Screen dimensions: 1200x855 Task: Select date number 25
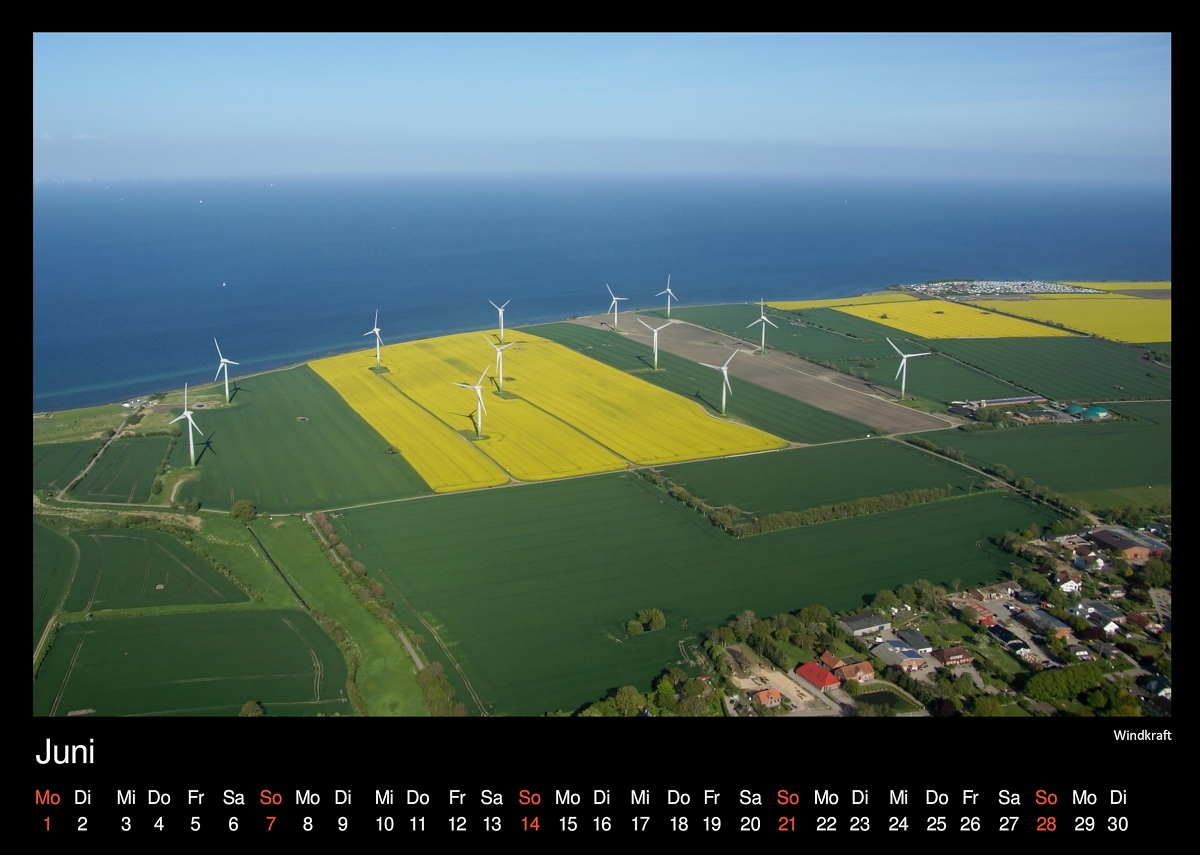936,824
